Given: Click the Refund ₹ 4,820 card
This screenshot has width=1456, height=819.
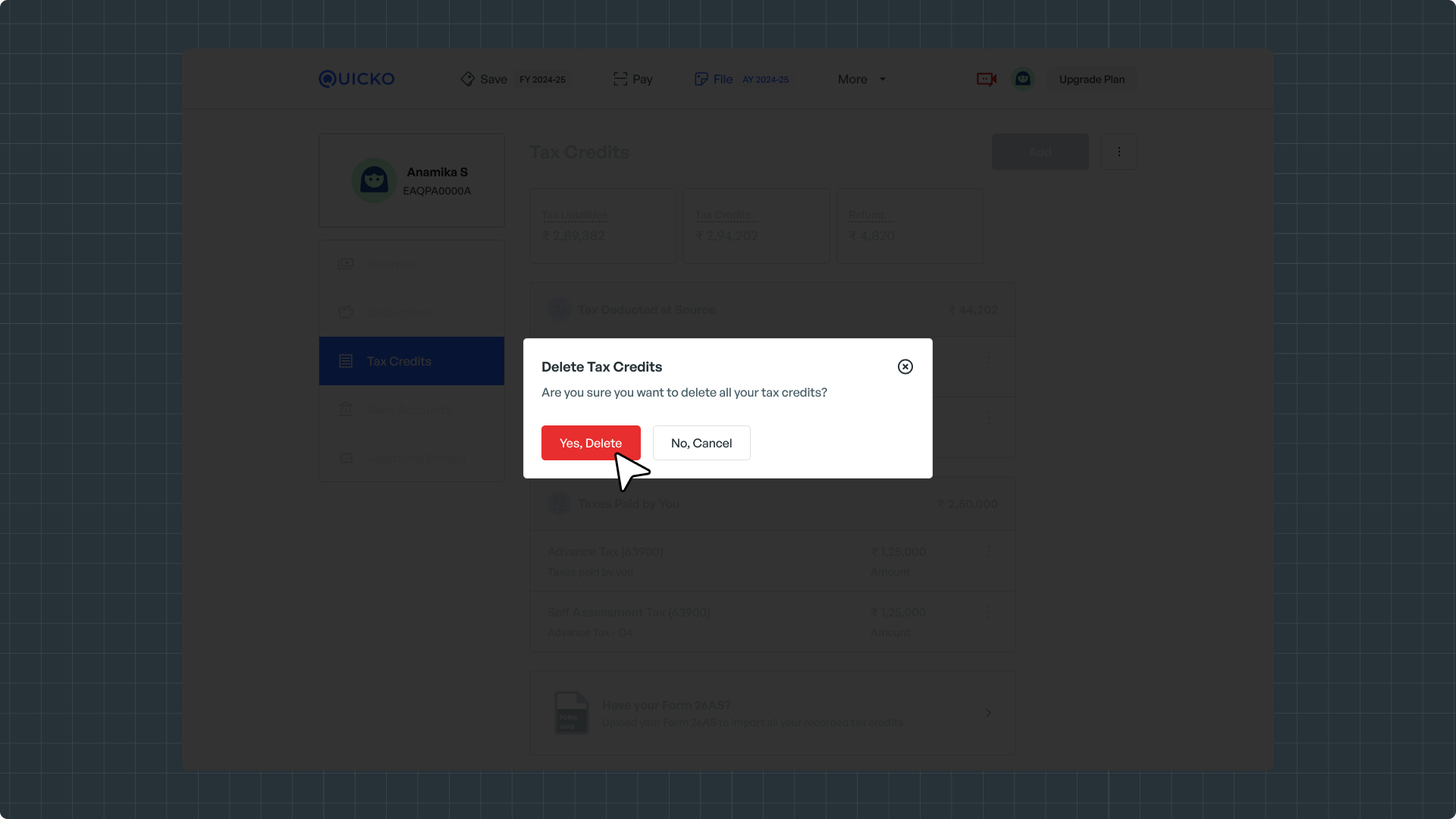Looking at the screenshot, I should pos(910,226).
